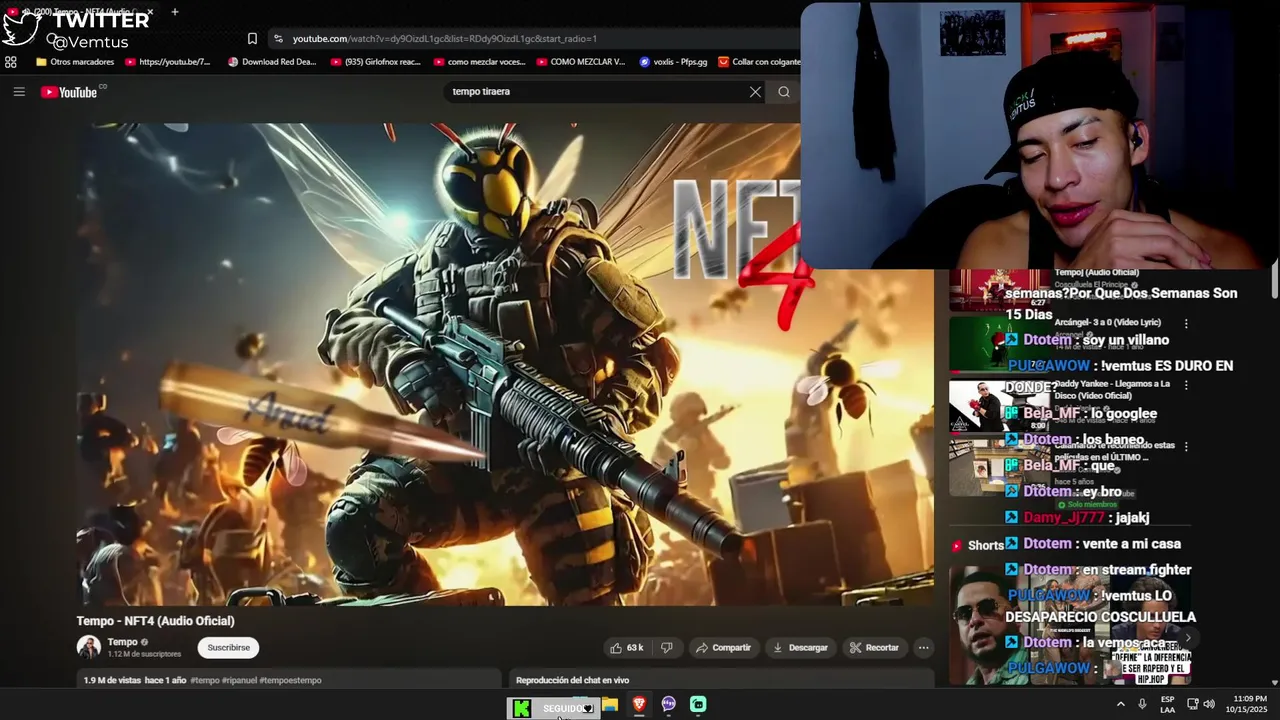The height and width of the screenshot is (720, 1280).
Task: Open the 'voxlis - Pfps.gg' bookmark
Action: tap(673, 62)
